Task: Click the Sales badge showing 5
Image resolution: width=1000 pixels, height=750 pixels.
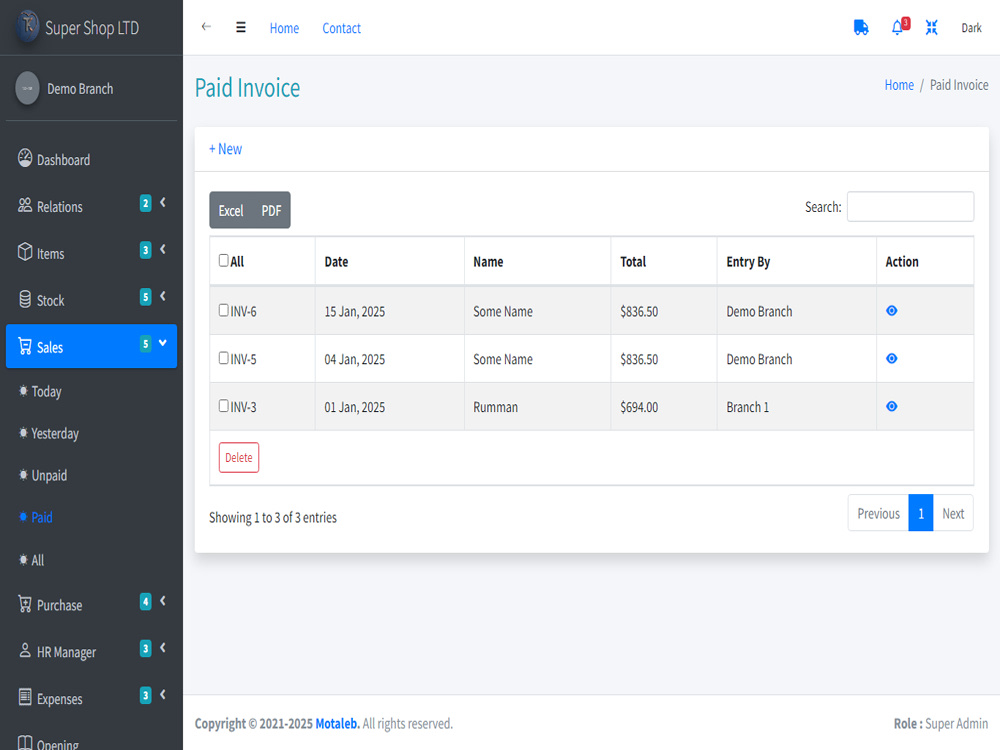Action: click(145, 344)
